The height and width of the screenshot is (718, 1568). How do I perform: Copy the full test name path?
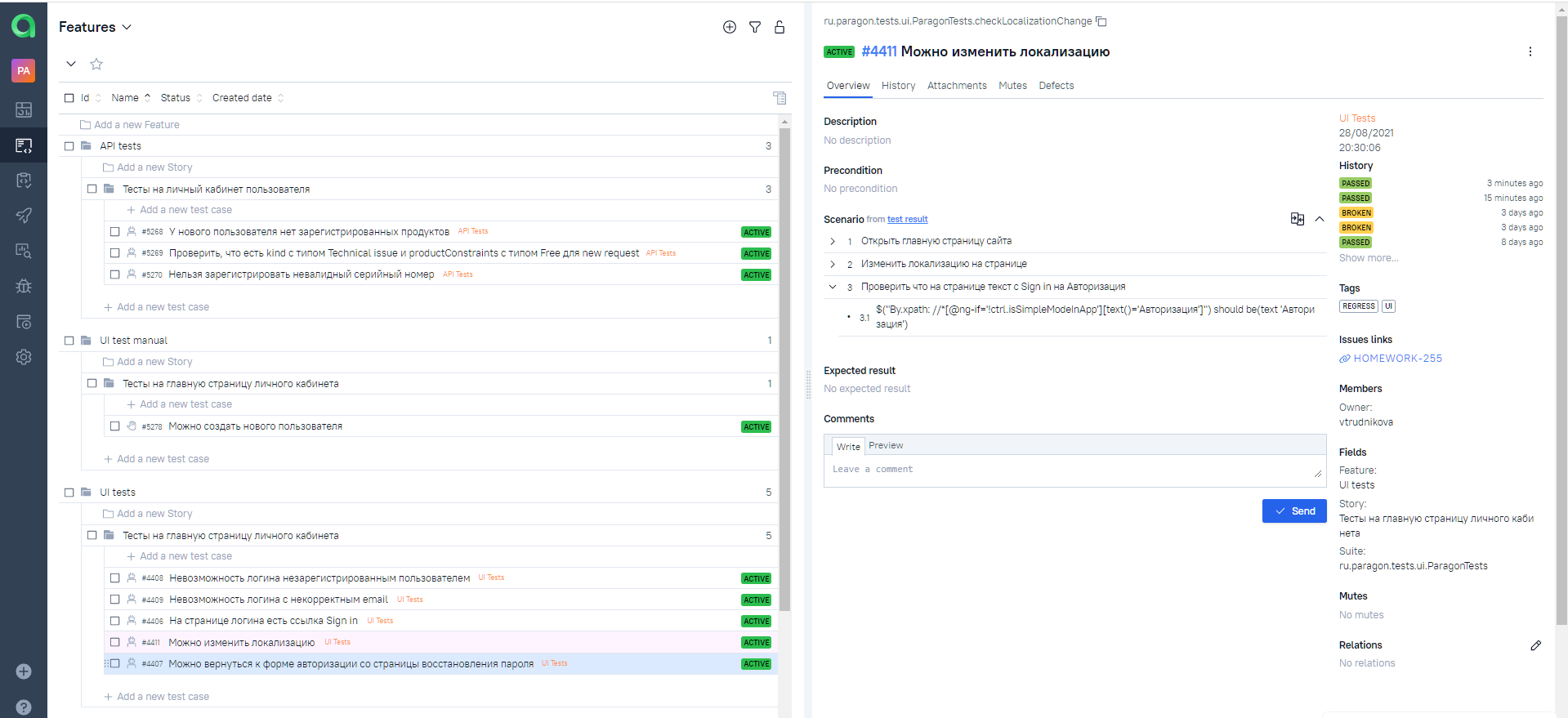(1101, 21)
